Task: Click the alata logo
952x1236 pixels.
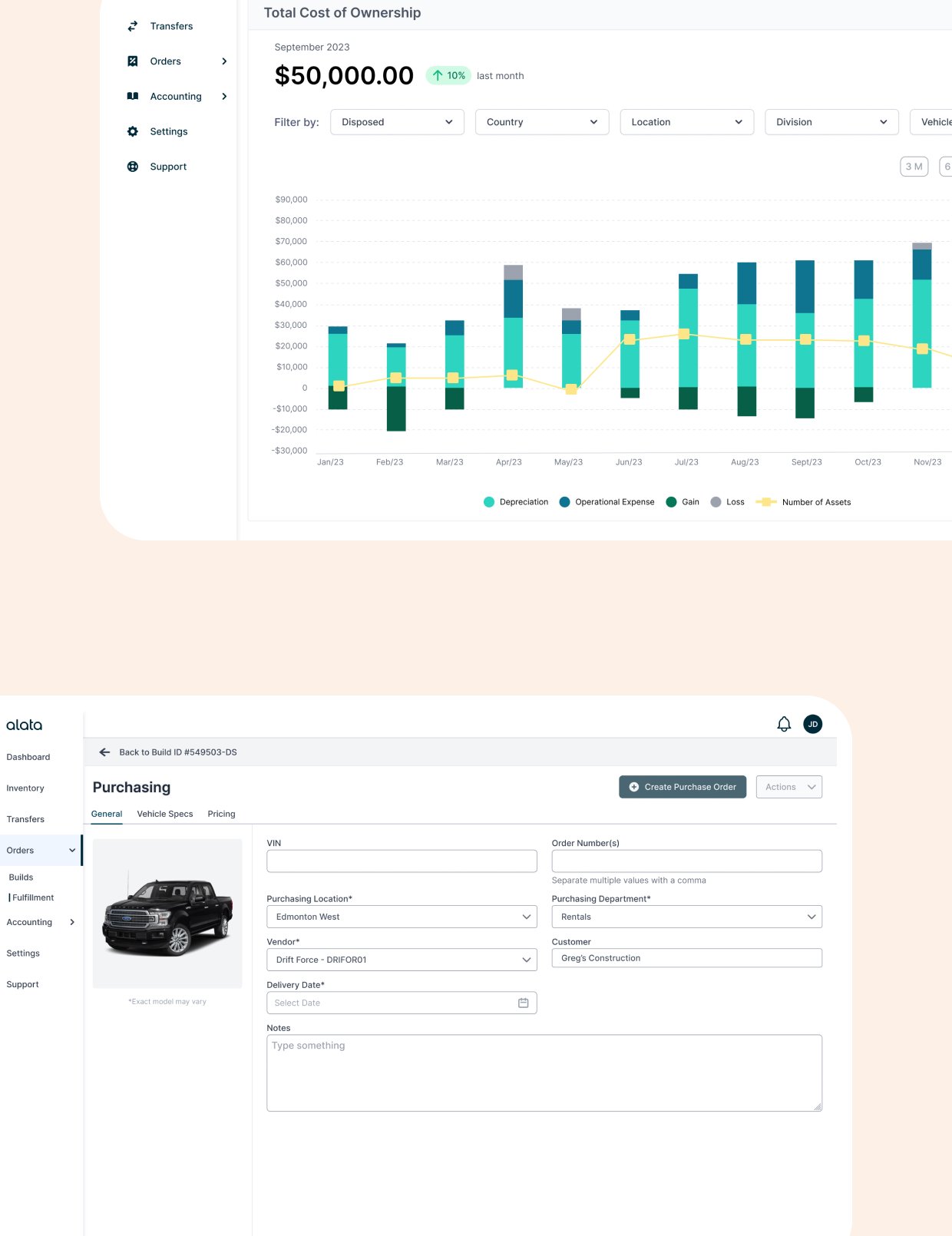Action: click(25, 725)
